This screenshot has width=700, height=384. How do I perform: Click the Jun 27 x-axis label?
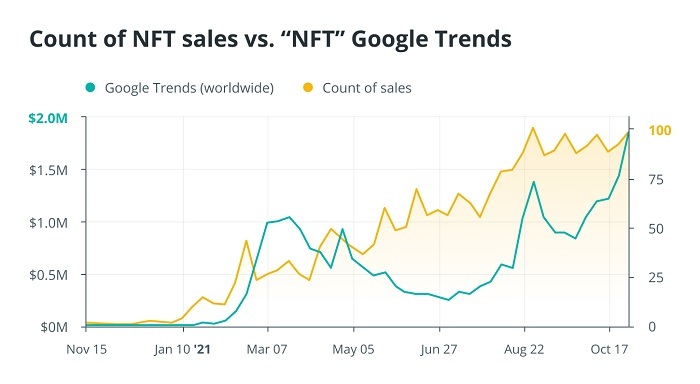439,349
